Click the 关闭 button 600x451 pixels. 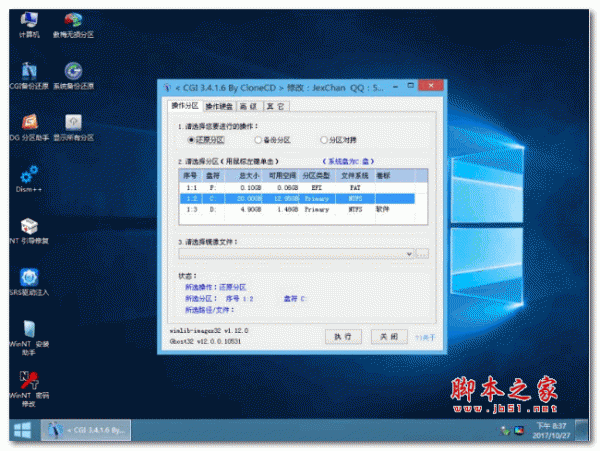click(389, 337)
